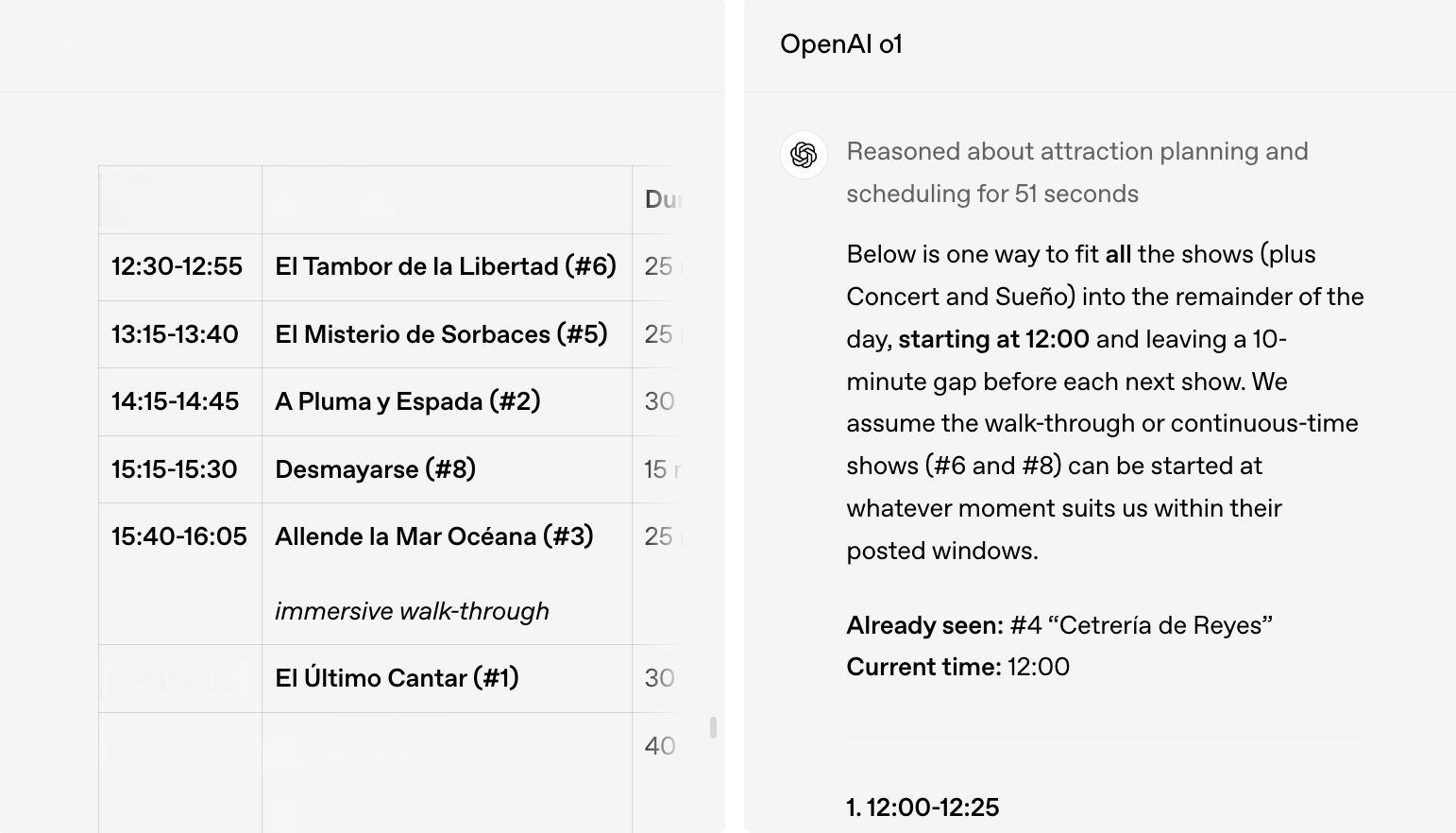Click the OpenAI o1 panel title
1456x833 pixels.
point(841,44)
